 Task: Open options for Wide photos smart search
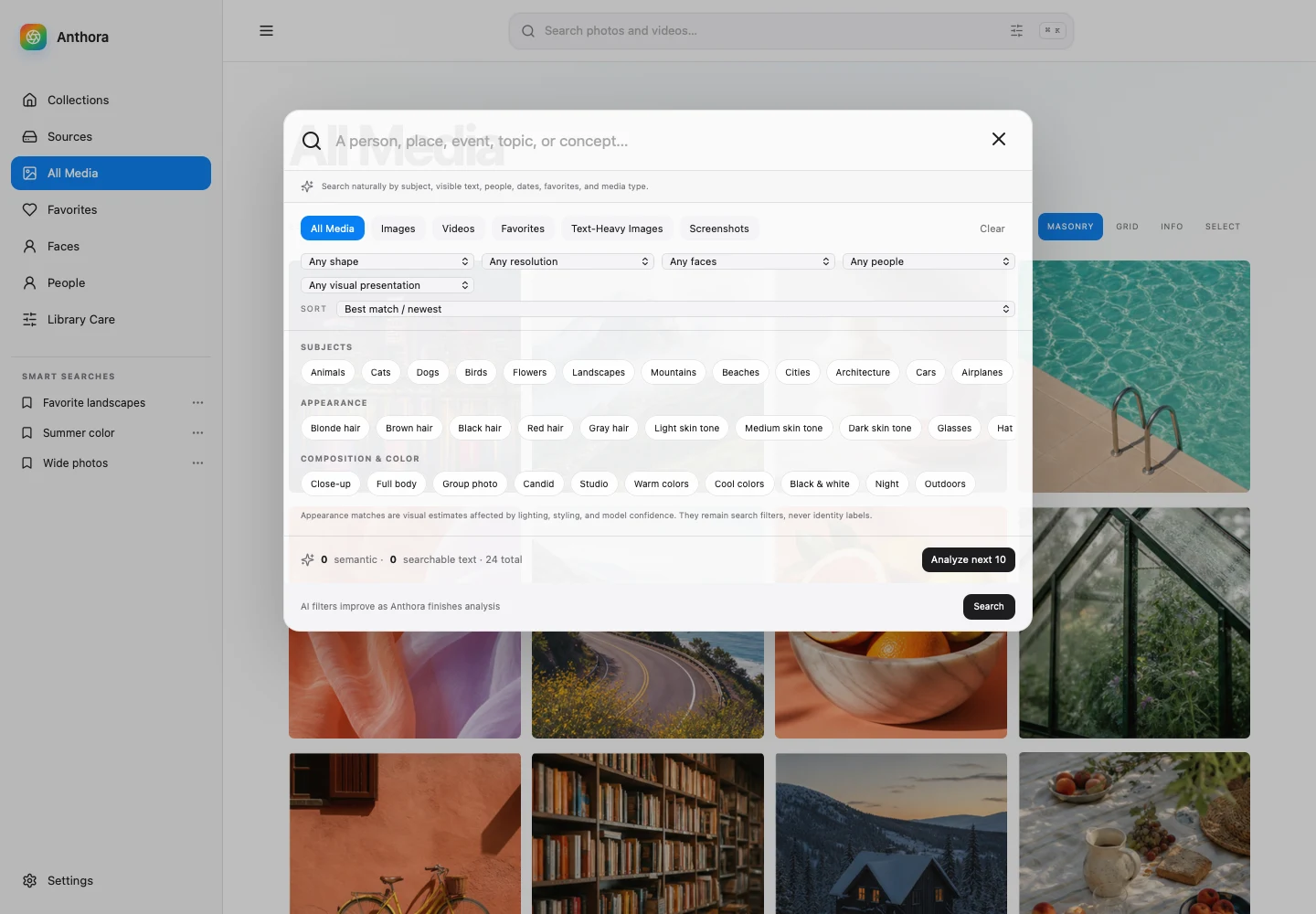(x=197, y=462)
